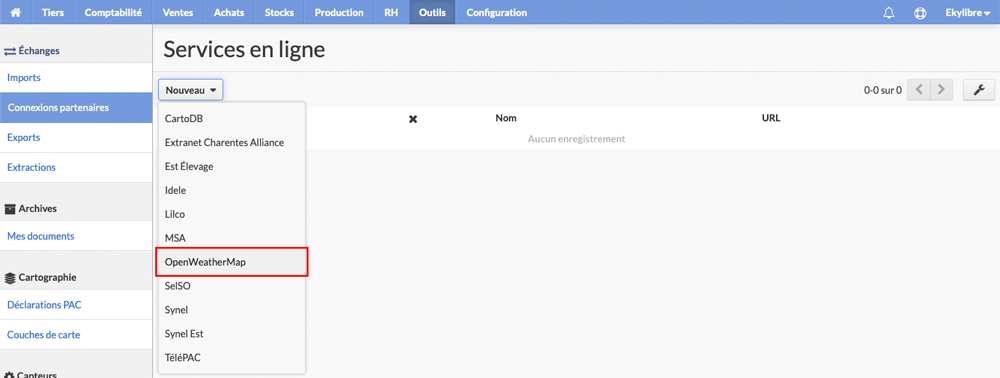The height and width of the screenshot is (378, 1000).
Task: Sort by the URL column header
Action: 771,118
